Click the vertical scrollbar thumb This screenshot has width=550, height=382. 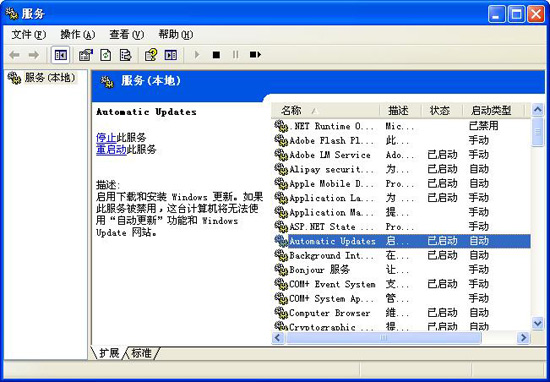pos(537,132)
